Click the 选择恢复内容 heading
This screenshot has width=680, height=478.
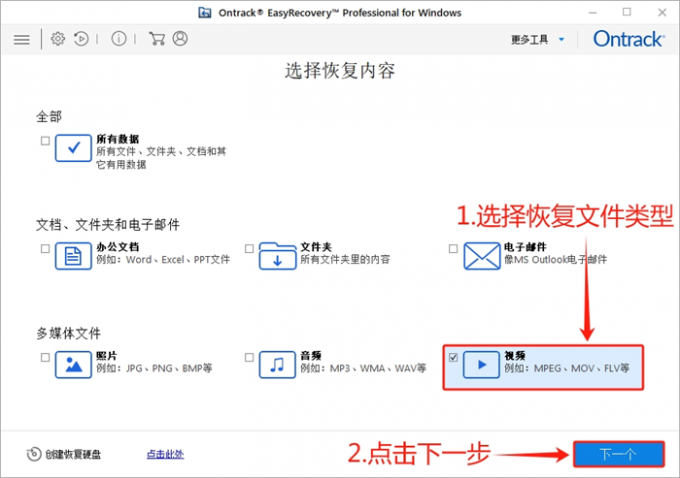pos(340,71)
